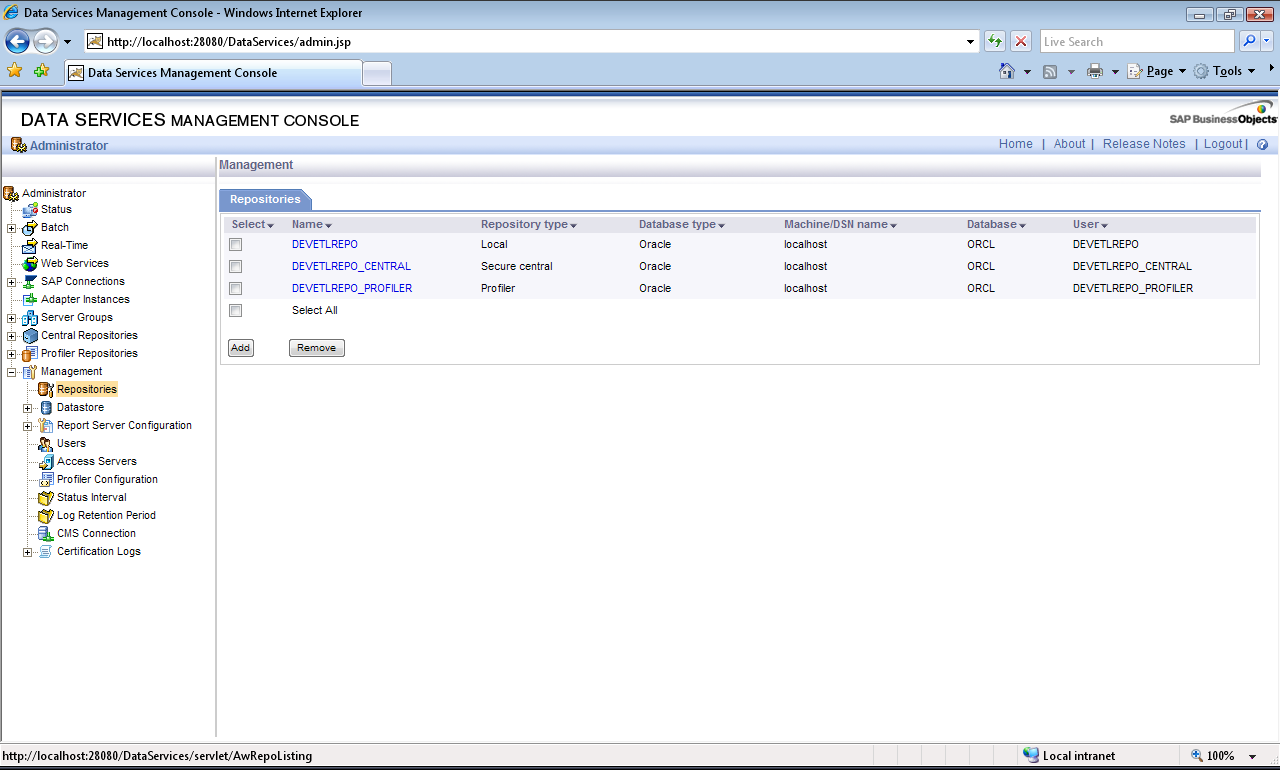Click the Live Search input box
This screenshot has width=1280, height=770.
[x=1137, y=42]
